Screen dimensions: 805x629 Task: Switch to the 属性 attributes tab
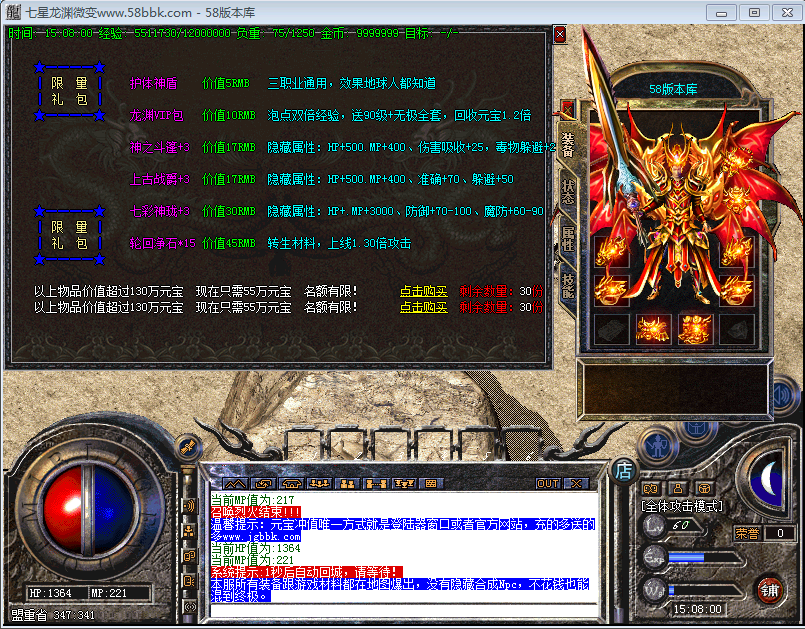coord(567,239)
